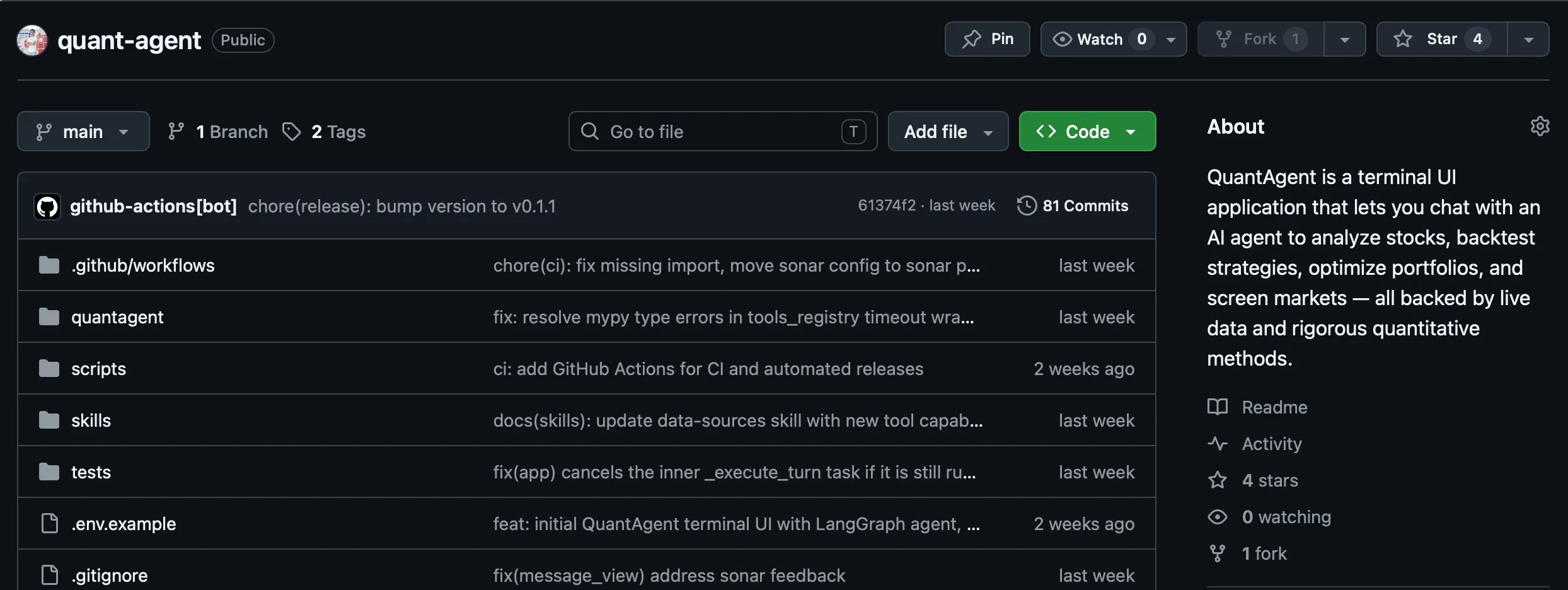
Task: Open the green Code dropdown button
Action: [1087, 131]
